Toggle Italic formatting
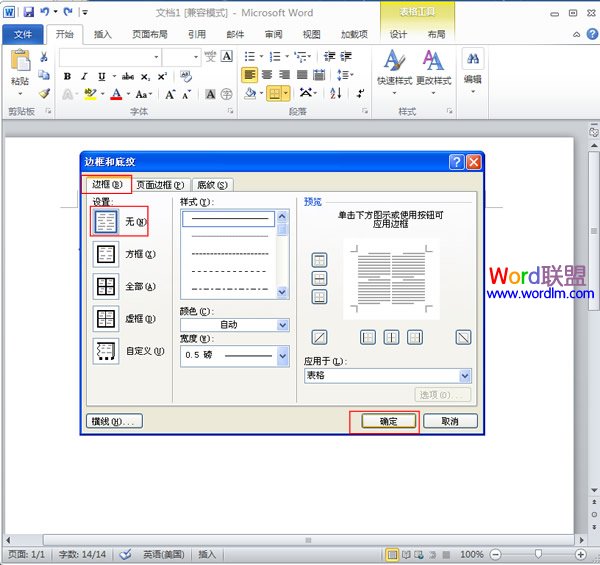600x565 pixels. point(84,76)
